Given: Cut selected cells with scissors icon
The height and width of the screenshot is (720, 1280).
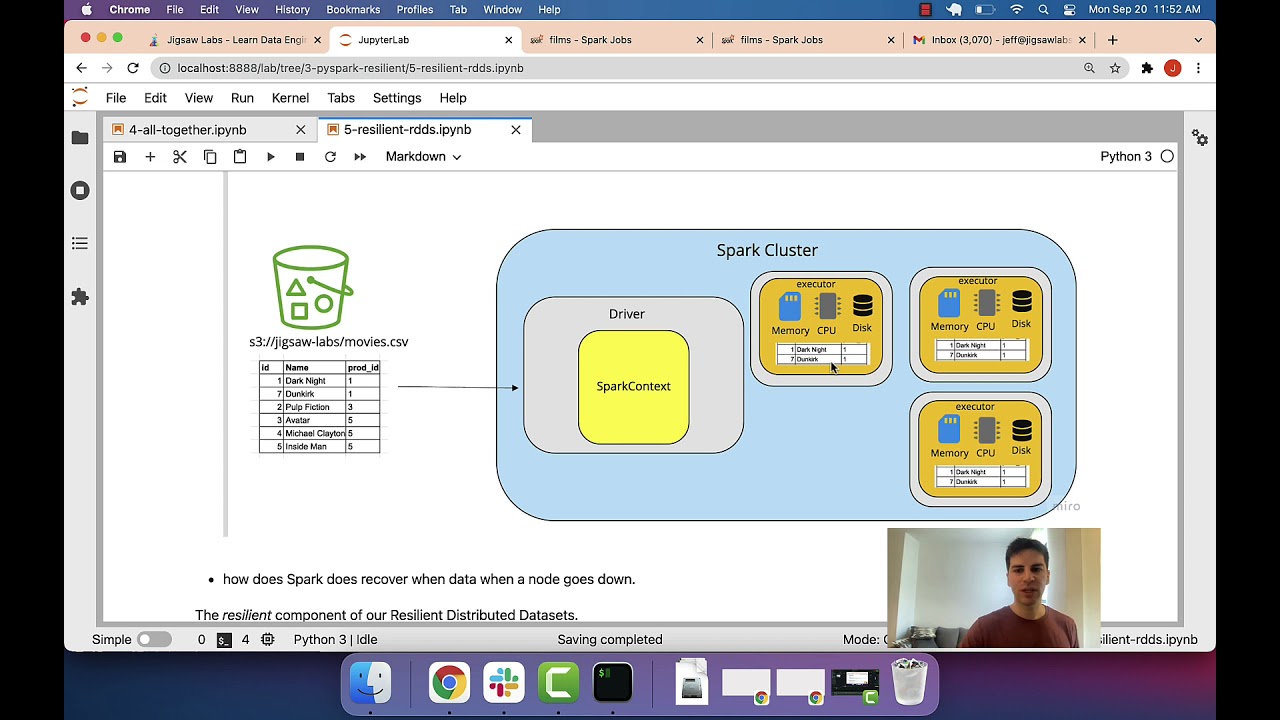Looking at the screenshot, I should click(180, 157).
